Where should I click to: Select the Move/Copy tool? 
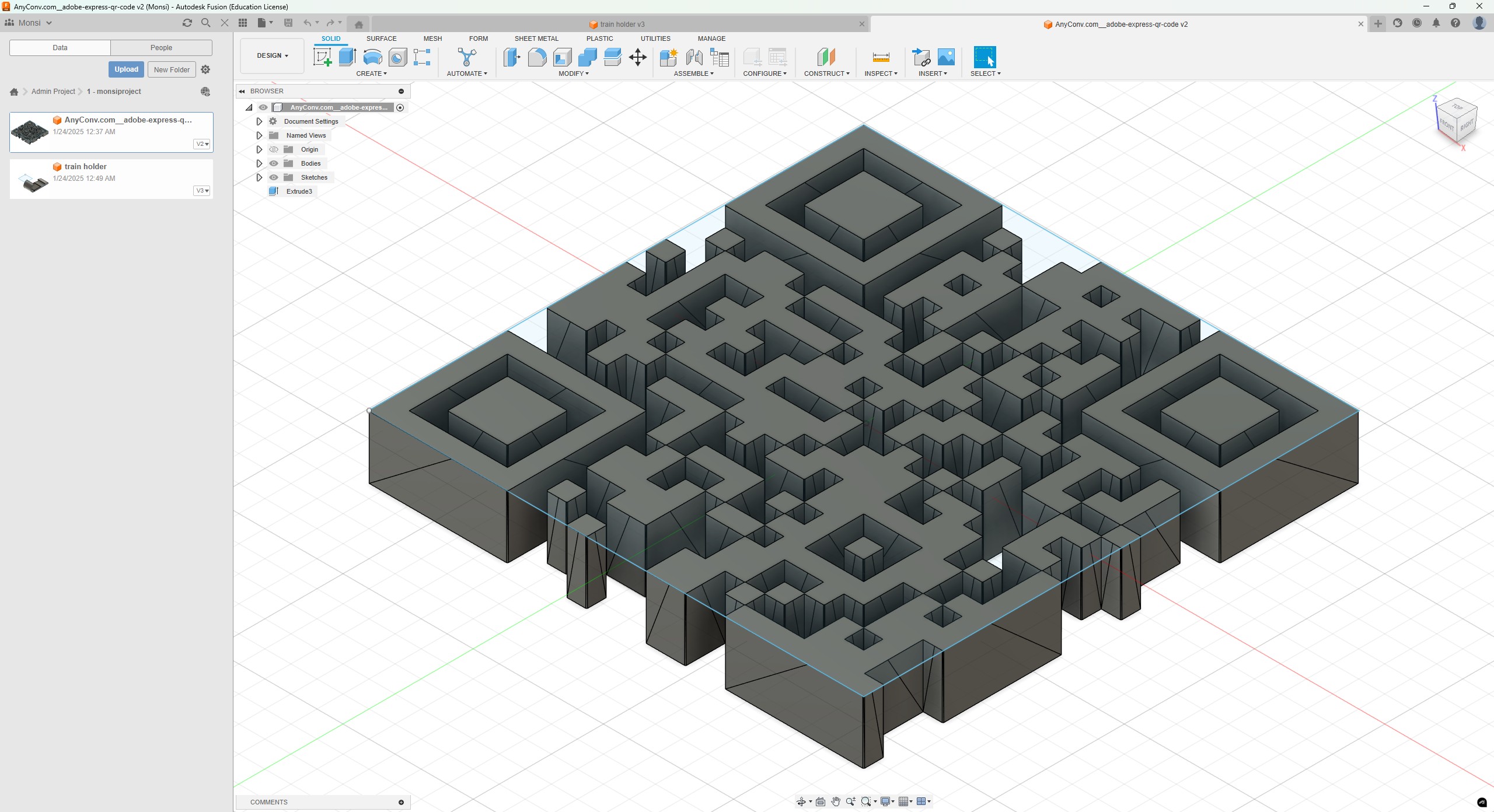point(638,57)
